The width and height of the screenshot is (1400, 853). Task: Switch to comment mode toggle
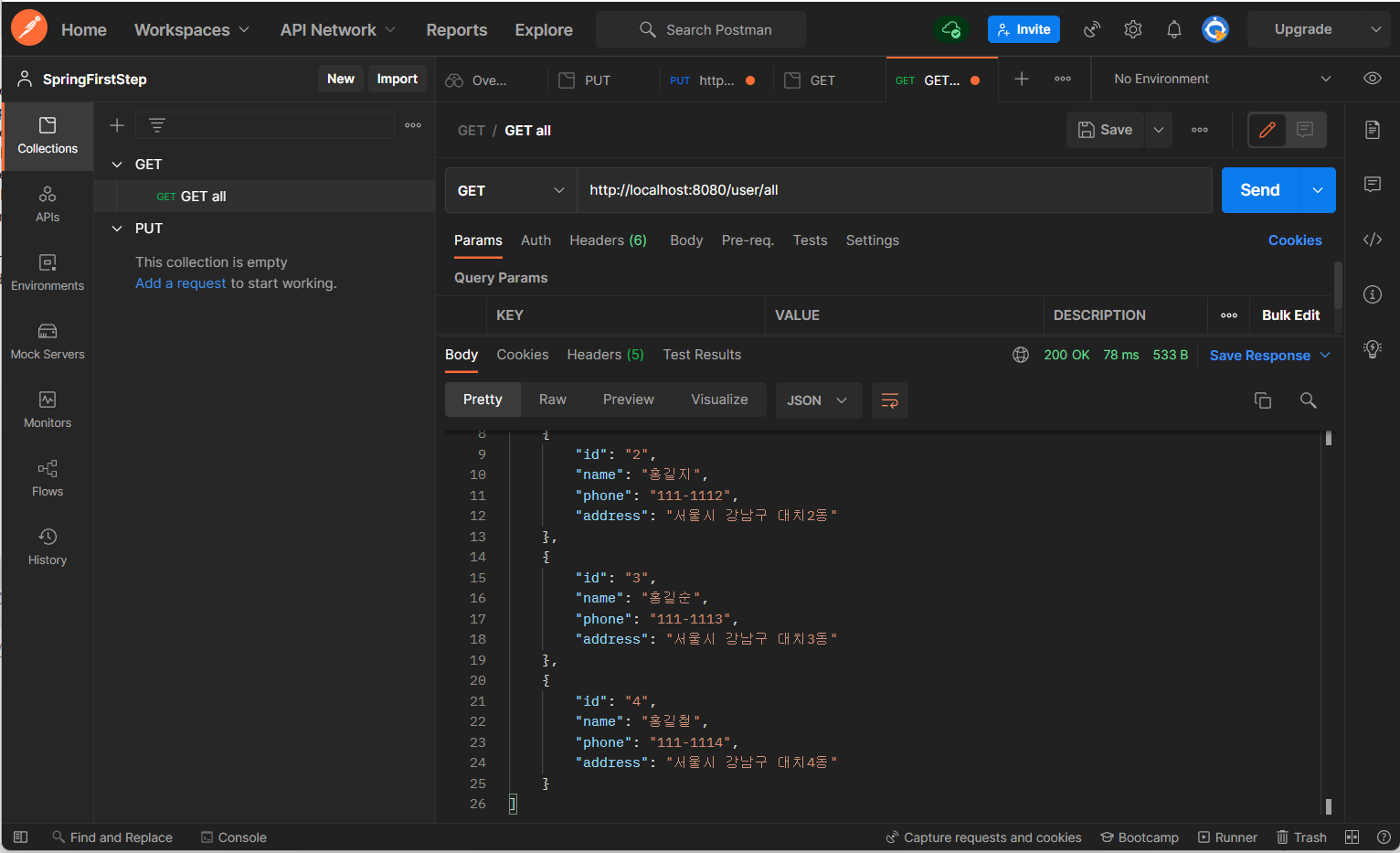pyautogui.click(x=1305, y=130)
